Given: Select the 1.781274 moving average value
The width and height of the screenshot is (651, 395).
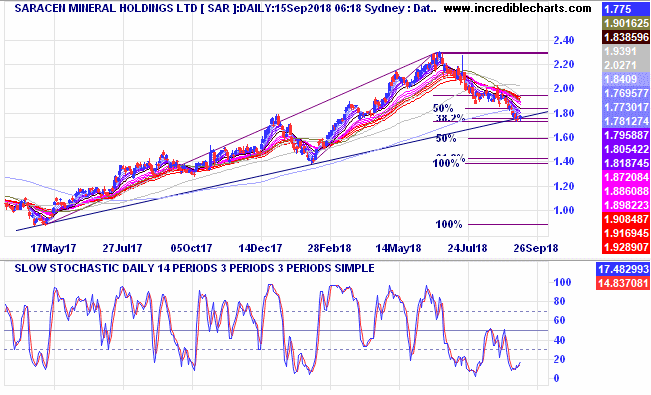Looking at the screenshot, I should [x=626, y=121].
